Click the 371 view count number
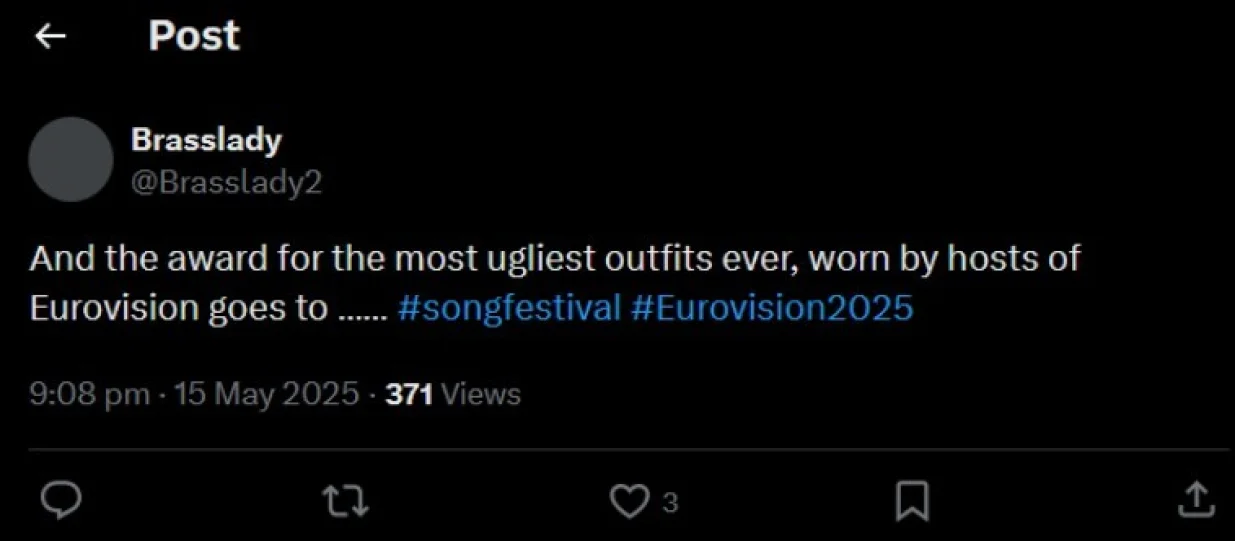The image size is (1235, 541). (x=408, y=394)
